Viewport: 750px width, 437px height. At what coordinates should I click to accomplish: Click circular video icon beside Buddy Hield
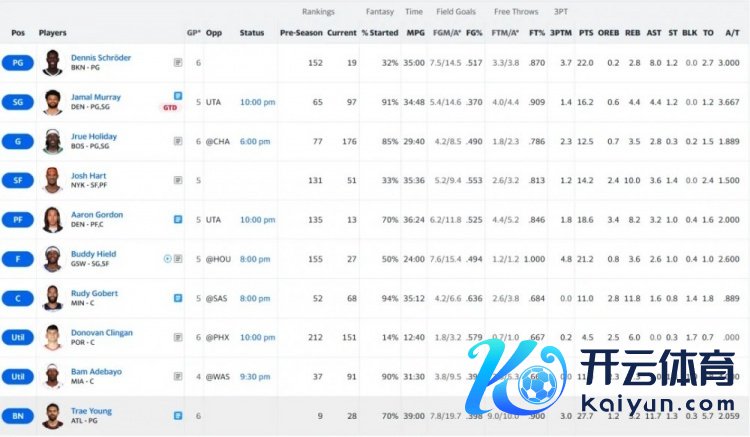pyautogui.click(x=167, y=259)
